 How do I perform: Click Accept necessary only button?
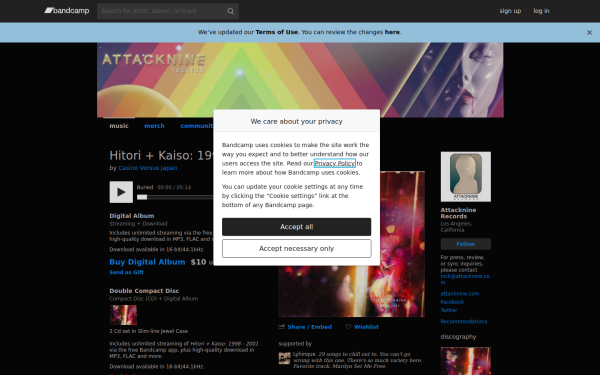(296, 249)
